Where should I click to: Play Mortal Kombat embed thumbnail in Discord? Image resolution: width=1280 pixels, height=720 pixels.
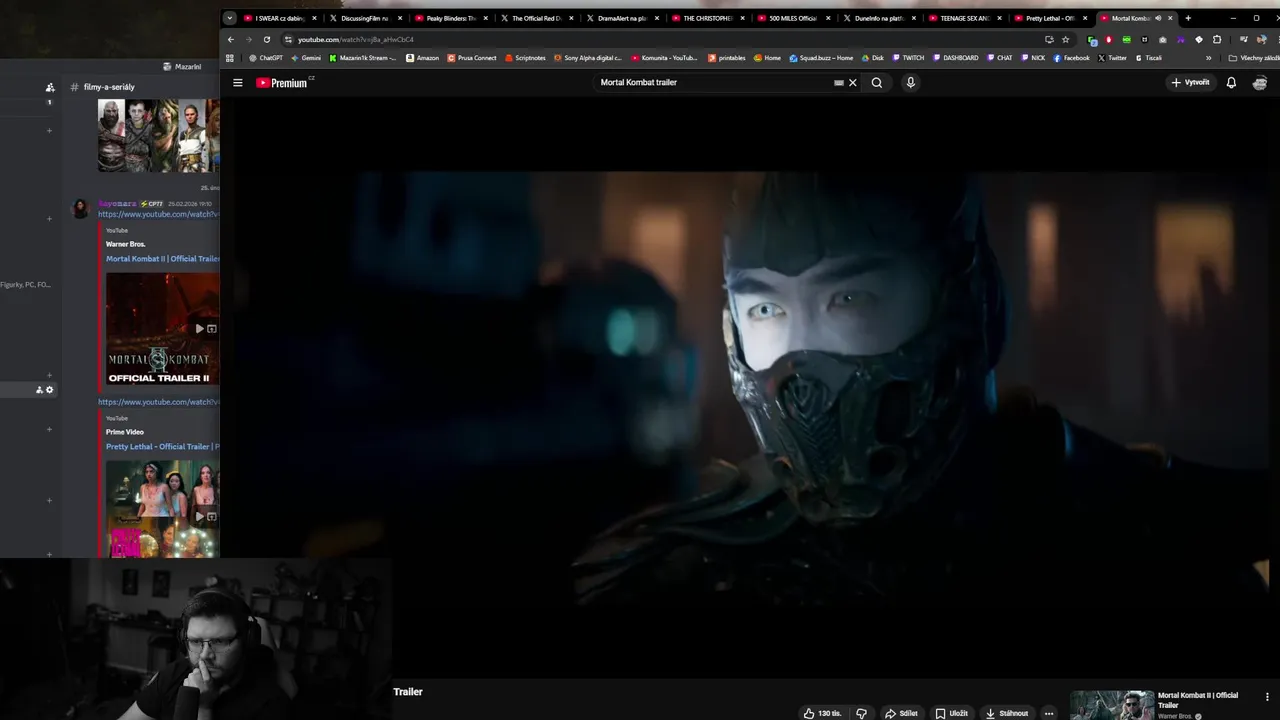click(x=163, y=328)
